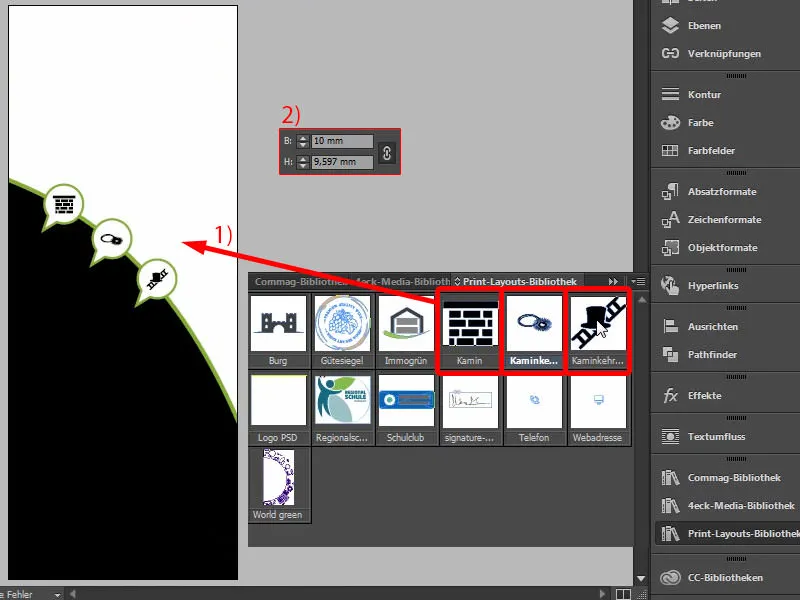Select the Print-Layouts-Bibliothek tab
The width and height of the screenshot is (800, 600).
pos(518,282)
